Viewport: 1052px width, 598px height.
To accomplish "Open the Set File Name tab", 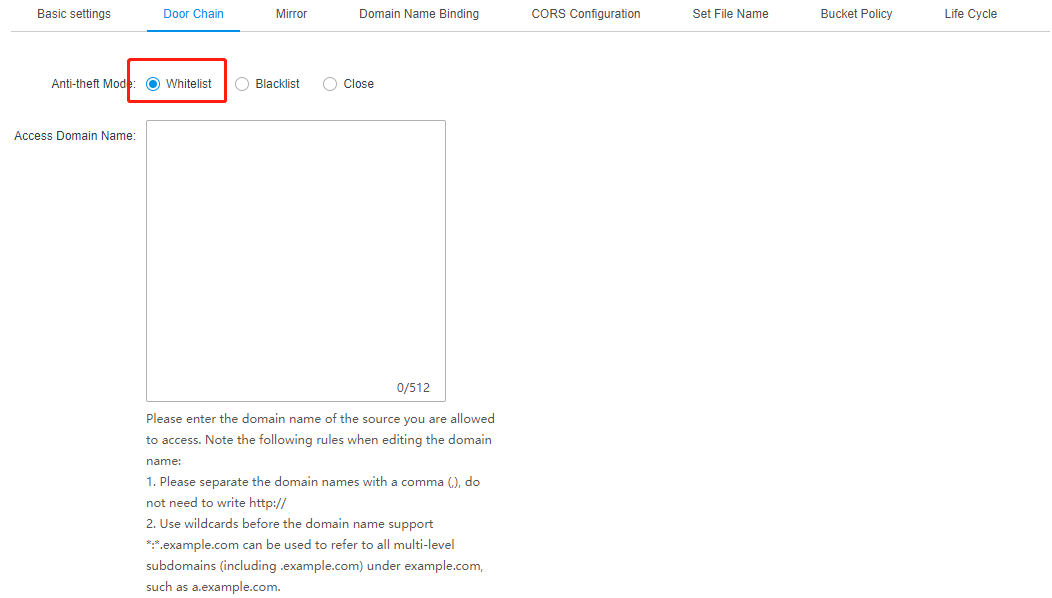I will (730, 13).
